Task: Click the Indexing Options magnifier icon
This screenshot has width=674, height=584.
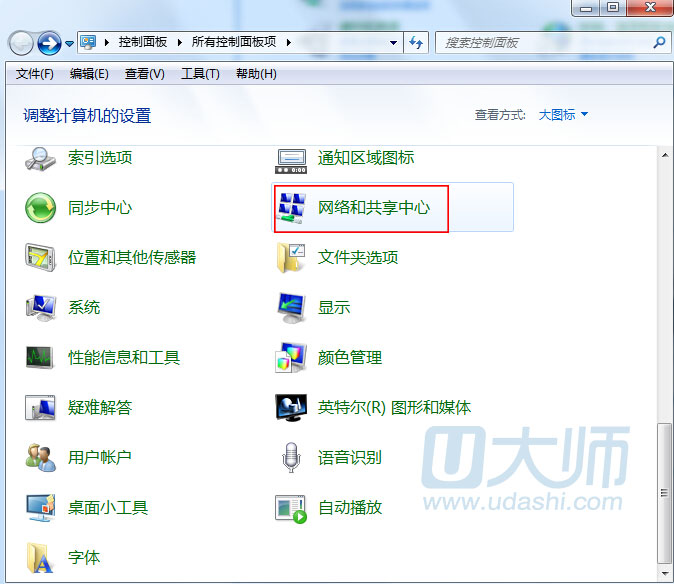Action: [x=41, y=157]
